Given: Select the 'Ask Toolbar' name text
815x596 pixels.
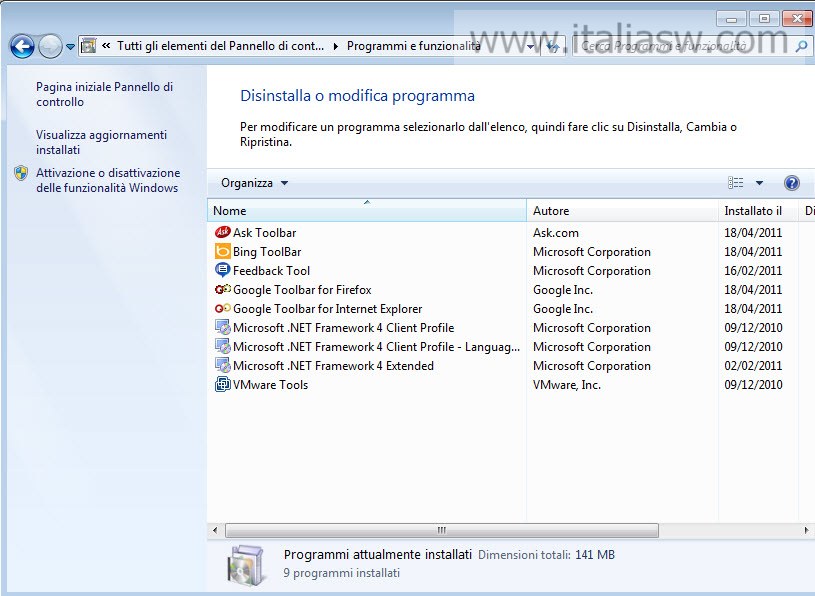Looking at the screenshot, I should (x=265, y=233).
